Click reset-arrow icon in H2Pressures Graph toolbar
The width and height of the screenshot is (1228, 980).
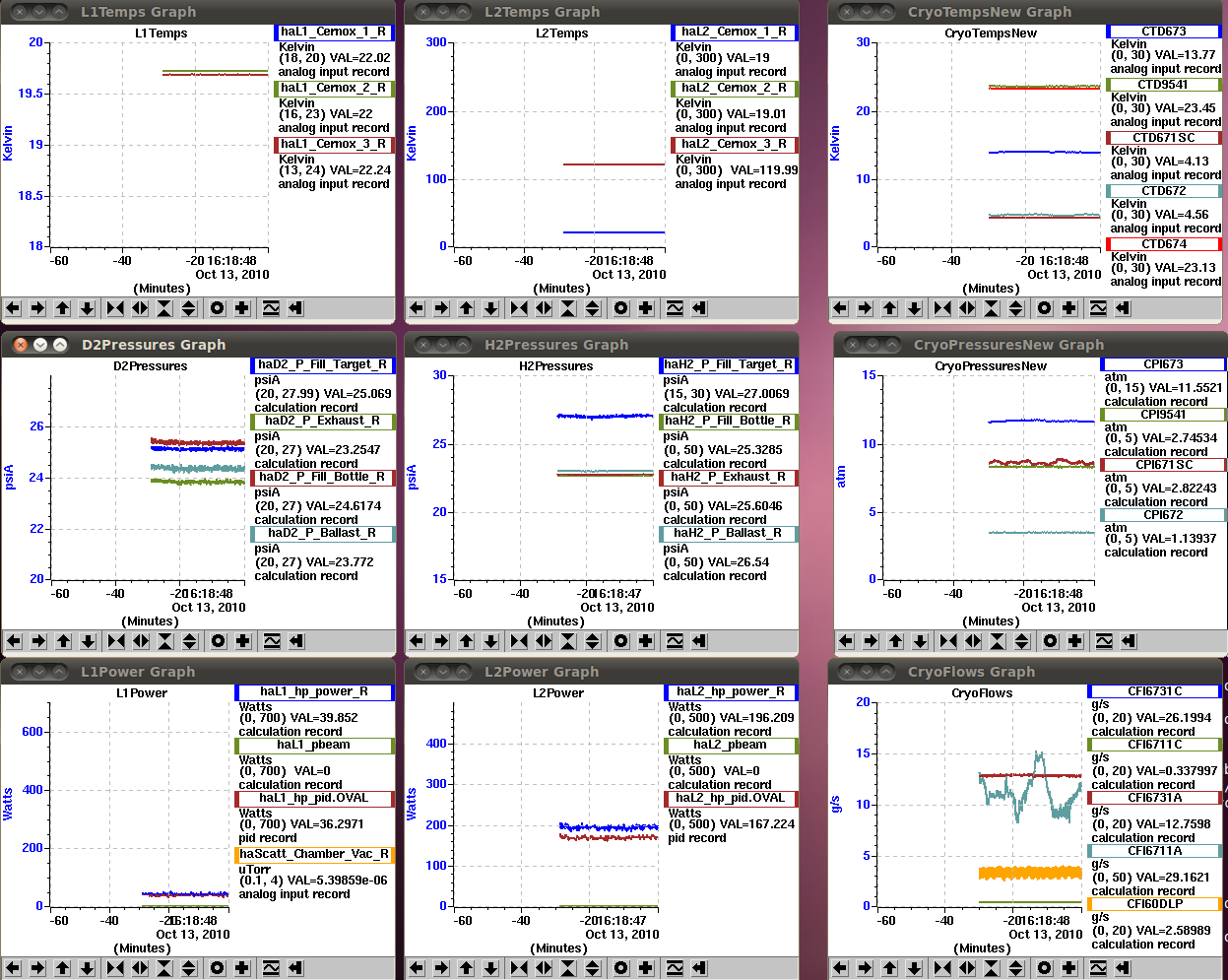[x=699, y=641]
